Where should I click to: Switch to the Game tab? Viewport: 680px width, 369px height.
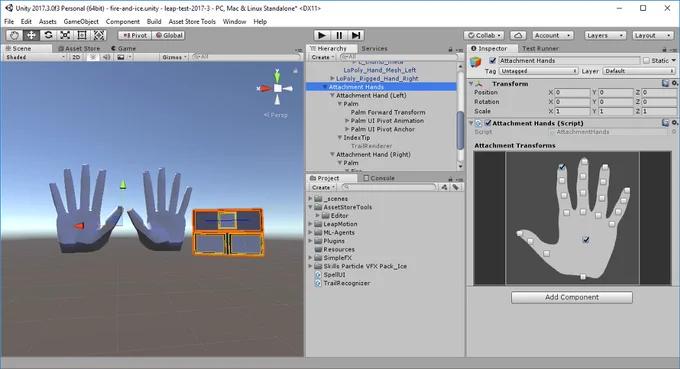click(x=124, y=49)
